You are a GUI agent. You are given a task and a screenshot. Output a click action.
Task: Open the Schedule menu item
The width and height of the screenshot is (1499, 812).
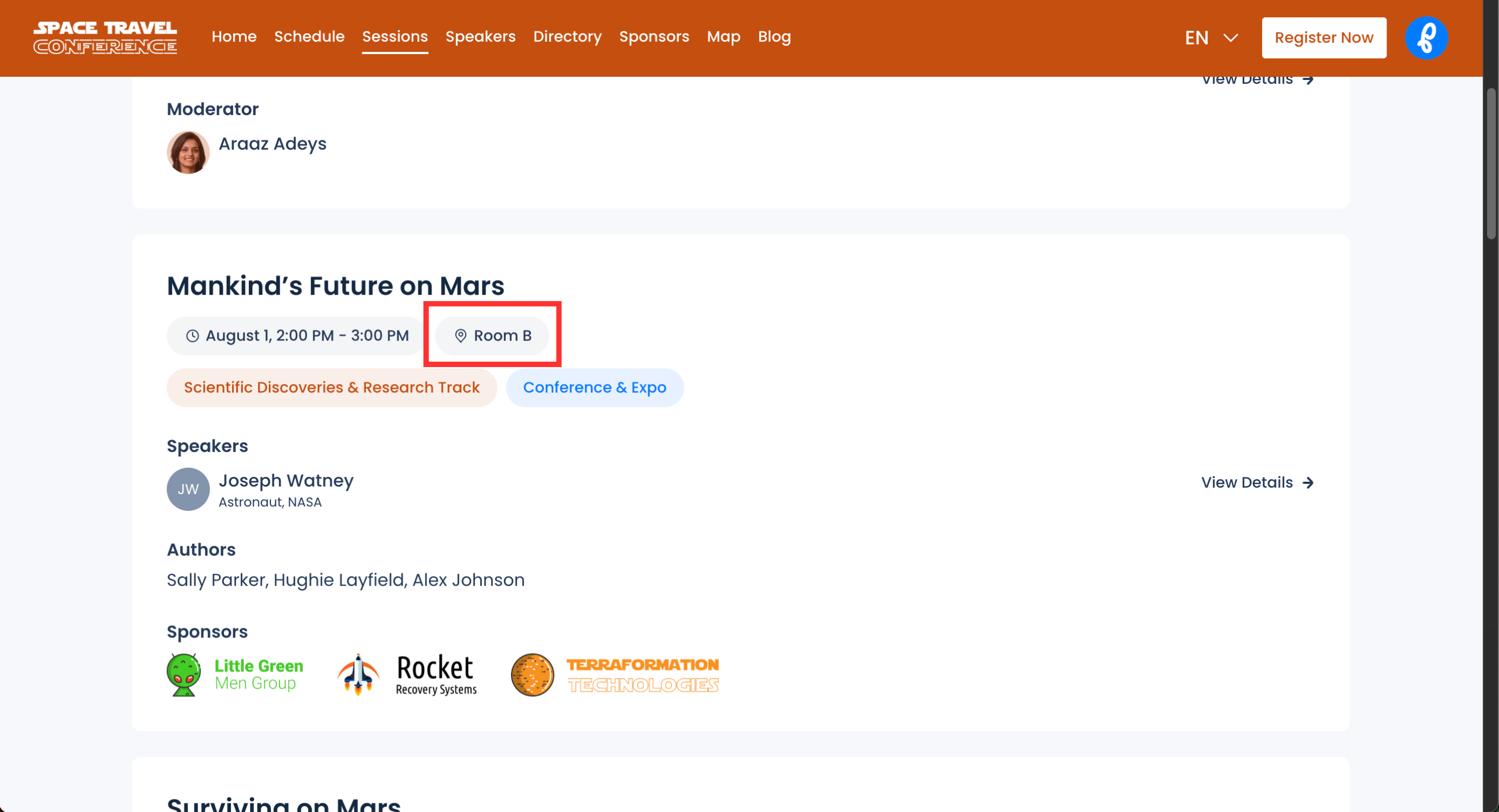coord(309,37)
